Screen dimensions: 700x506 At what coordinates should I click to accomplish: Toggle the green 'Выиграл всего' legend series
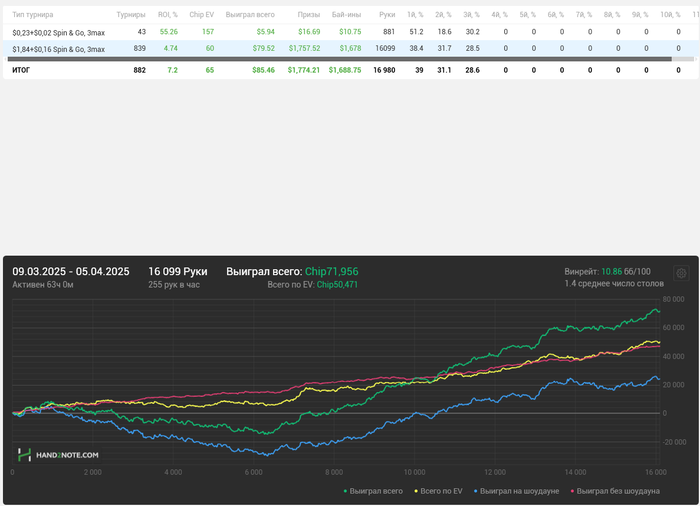click(373, 491)
